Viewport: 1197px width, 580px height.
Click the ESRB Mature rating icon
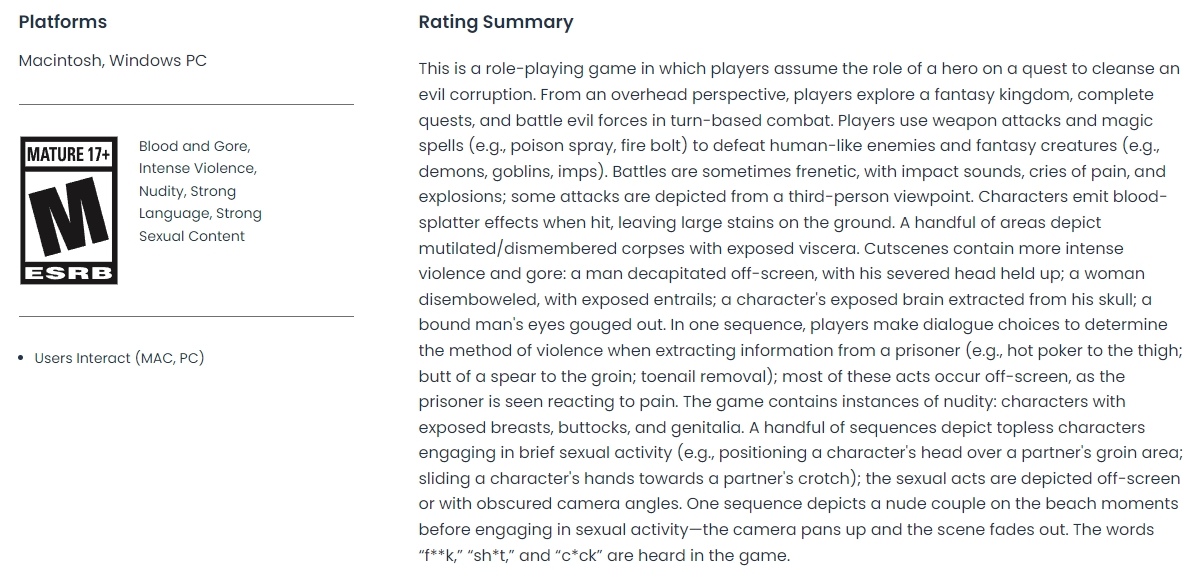(x=68, y=213)
